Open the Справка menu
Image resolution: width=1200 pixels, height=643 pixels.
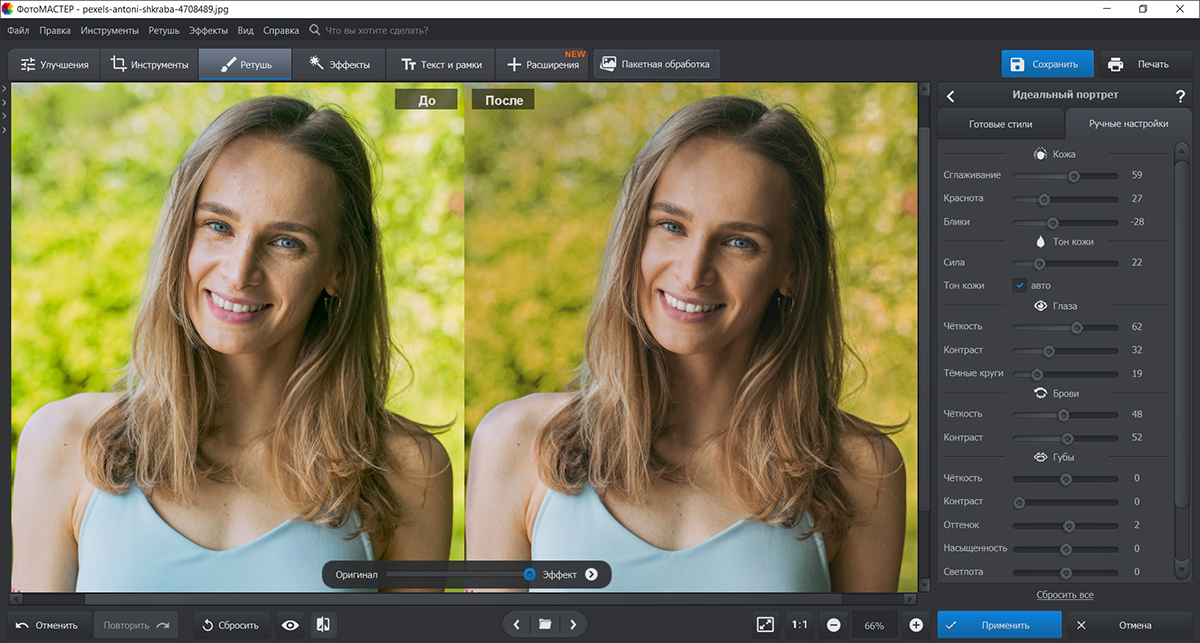(x=281, y=30)
